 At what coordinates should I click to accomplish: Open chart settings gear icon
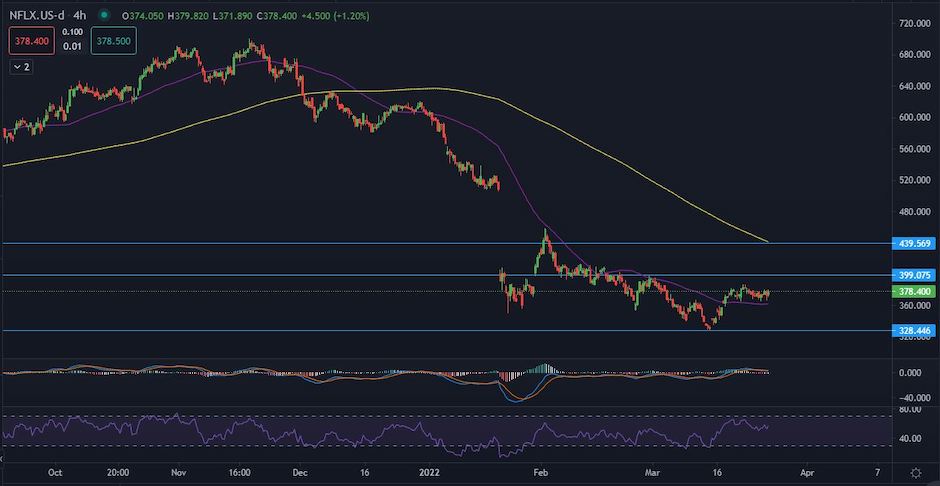pos(915,472)
